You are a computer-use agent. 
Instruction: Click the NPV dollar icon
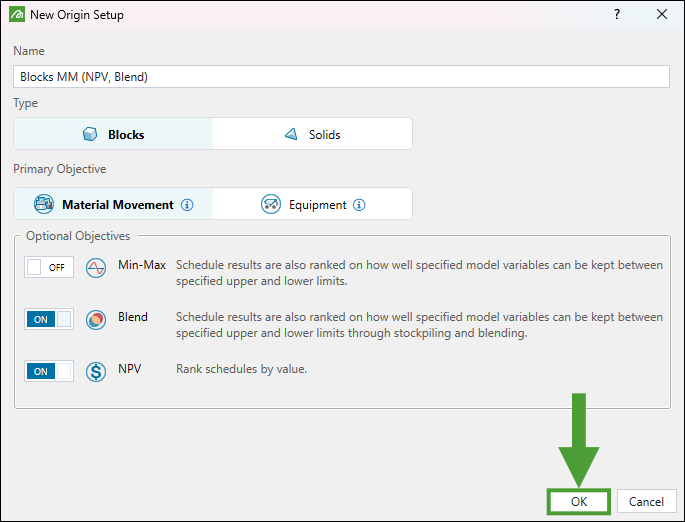click(x=96, y=371)
